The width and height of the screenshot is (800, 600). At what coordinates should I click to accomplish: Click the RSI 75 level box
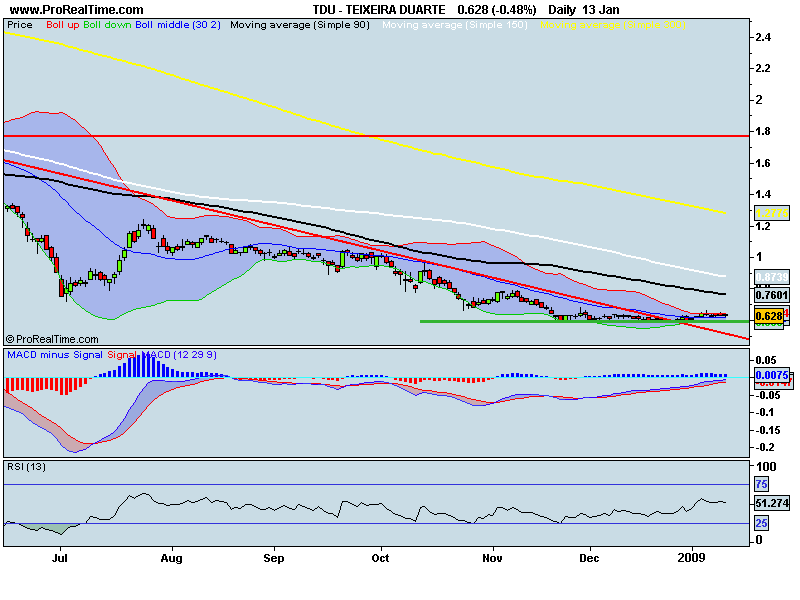(x=761, y=484)
